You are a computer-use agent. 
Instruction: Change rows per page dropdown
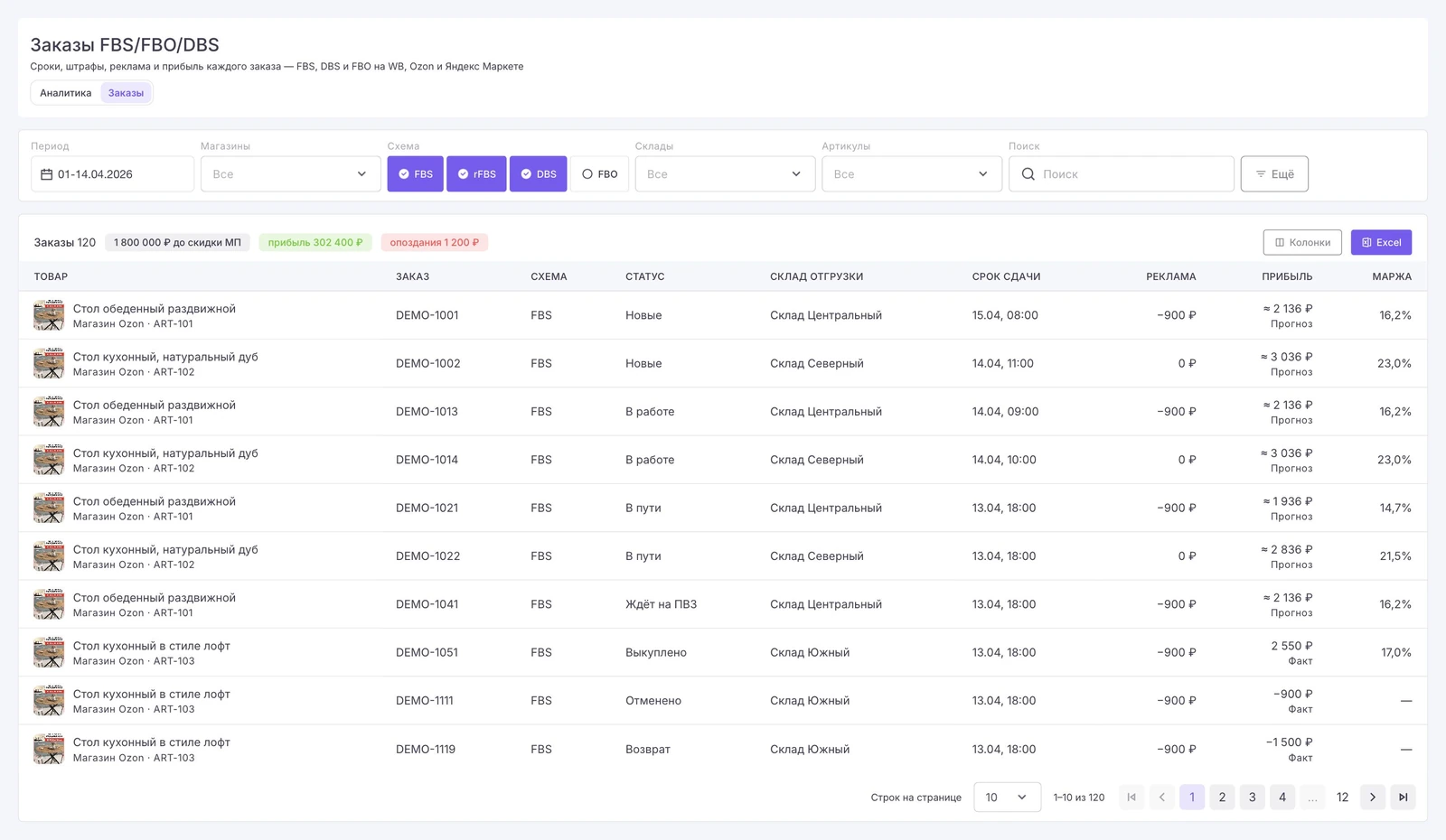[x=1007, y=798]
